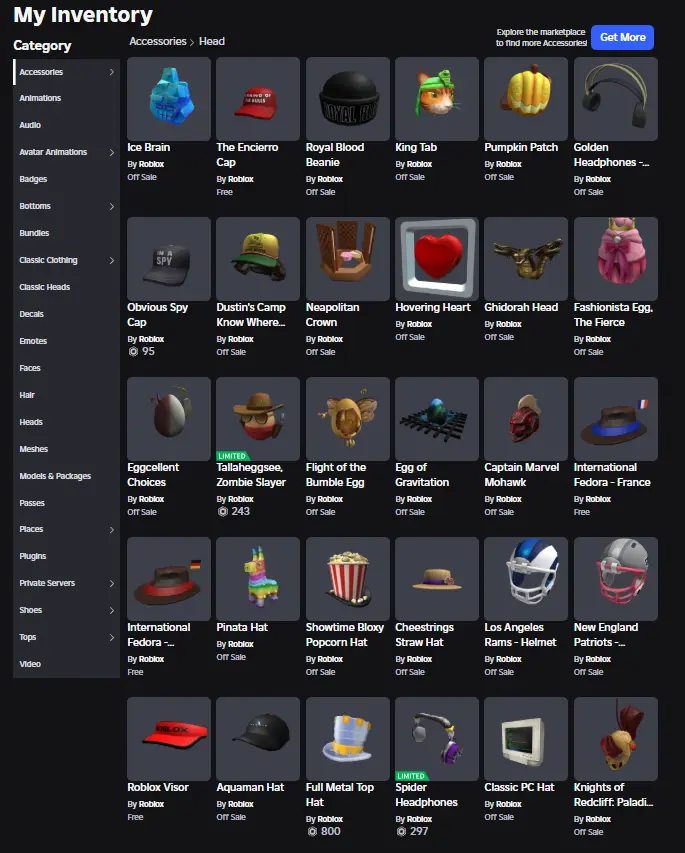Open the Pinata Hat item thumbnail
The height and width of the screenshot is (853, 685).
(258, 579)
